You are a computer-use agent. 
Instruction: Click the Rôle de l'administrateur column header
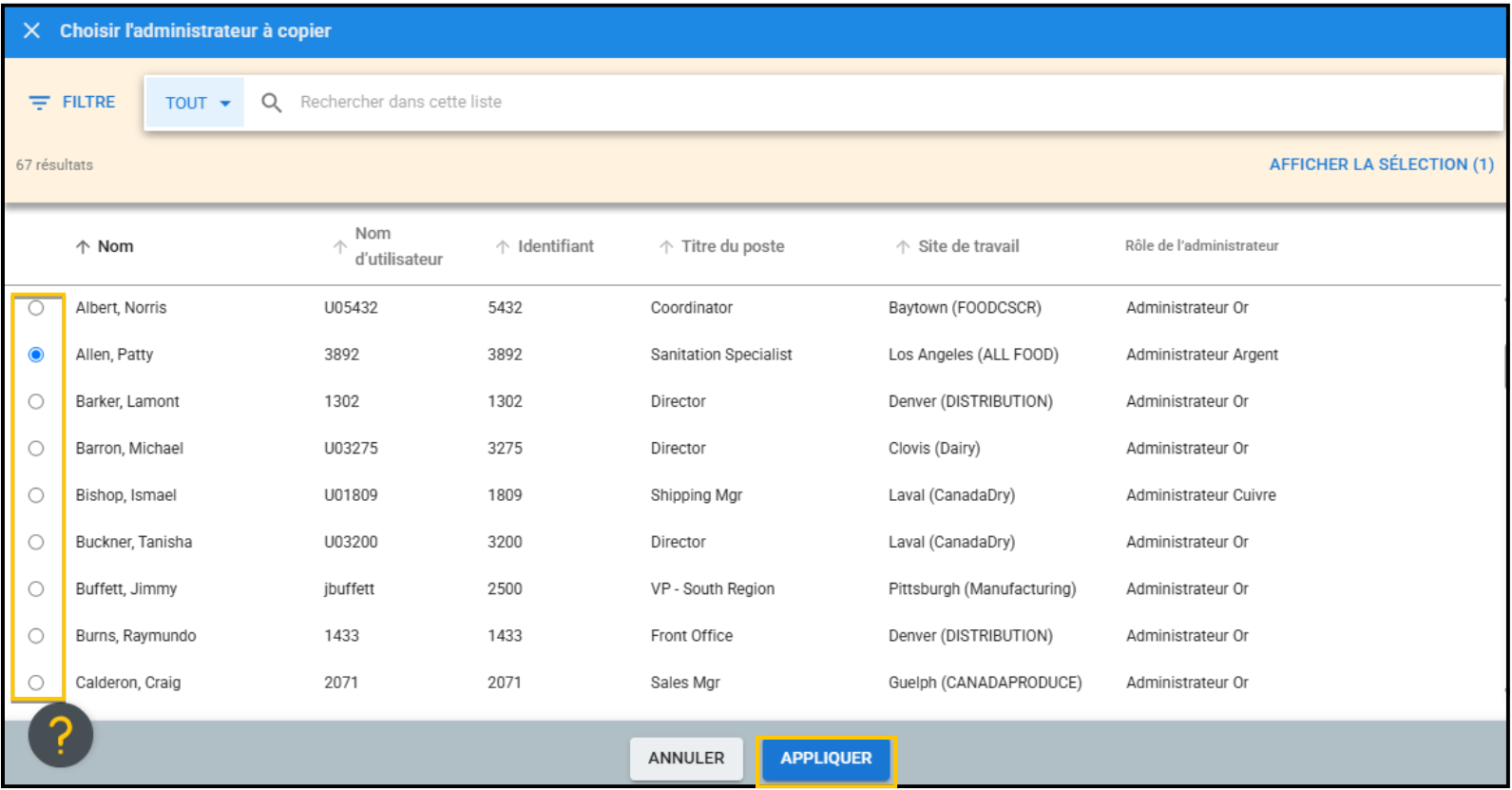(1201, 246)
